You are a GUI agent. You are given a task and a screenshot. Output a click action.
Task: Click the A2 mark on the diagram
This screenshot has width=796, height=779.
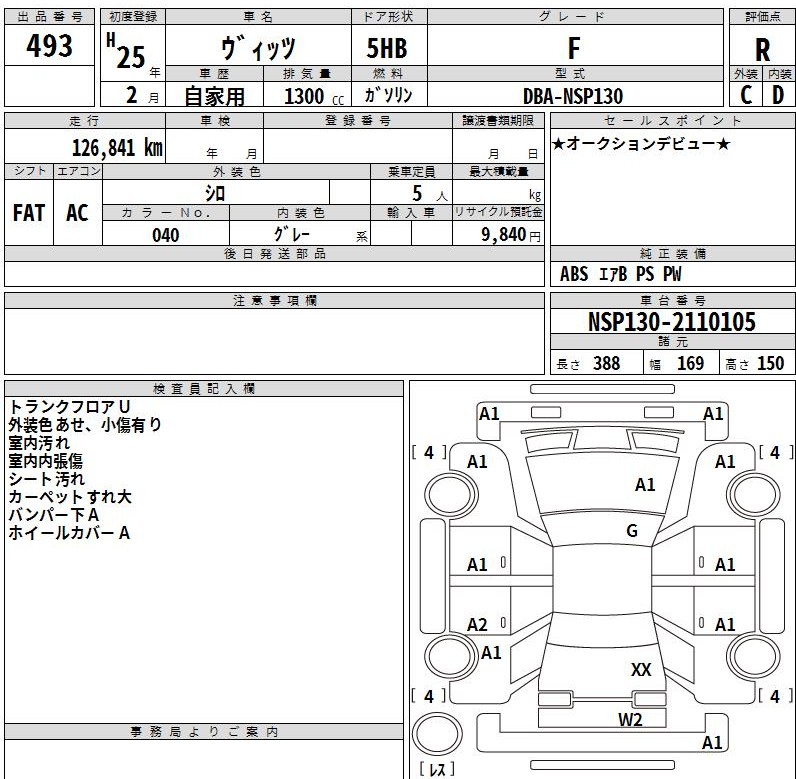tap(477, 625)
